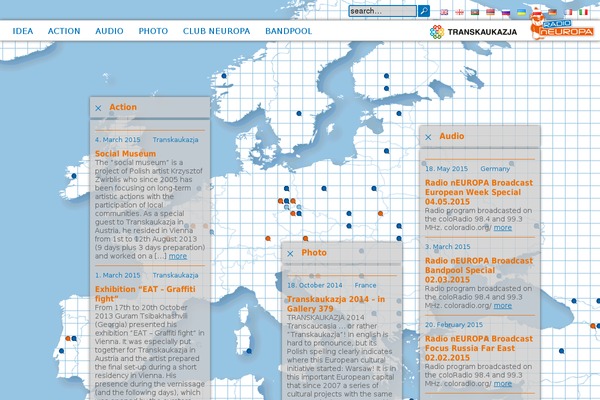Follow 'more' under Bandpool Special

(x=503, y=306)
